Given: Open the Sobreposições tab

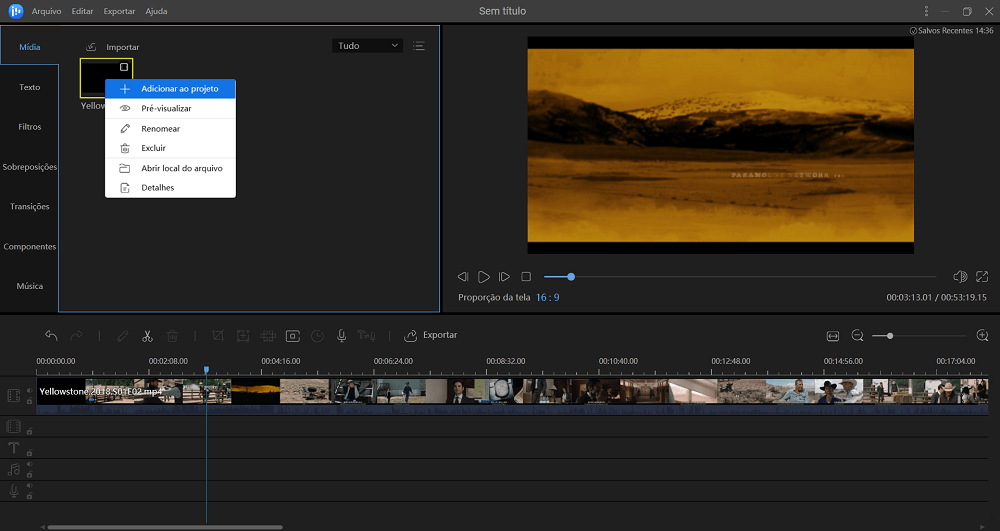Looking at the screenshot, I should [x=29, y=167].
